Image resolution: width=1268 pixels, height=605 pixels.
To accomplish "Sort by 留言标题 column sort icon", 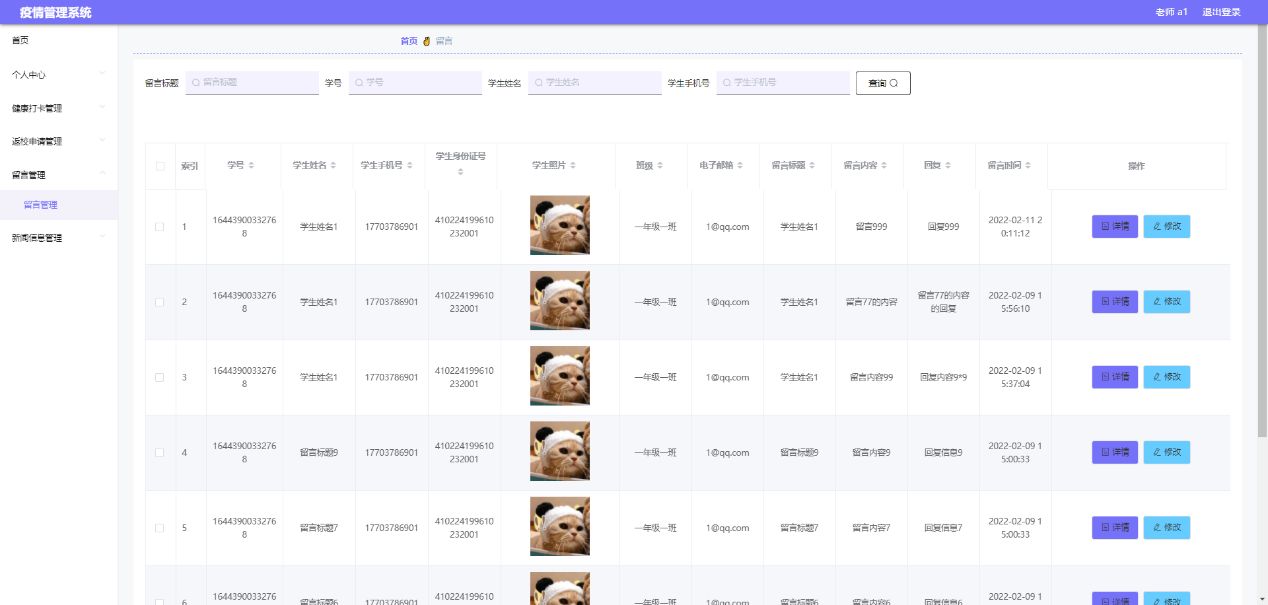I will pyautogui.click(x=813, y=165).
